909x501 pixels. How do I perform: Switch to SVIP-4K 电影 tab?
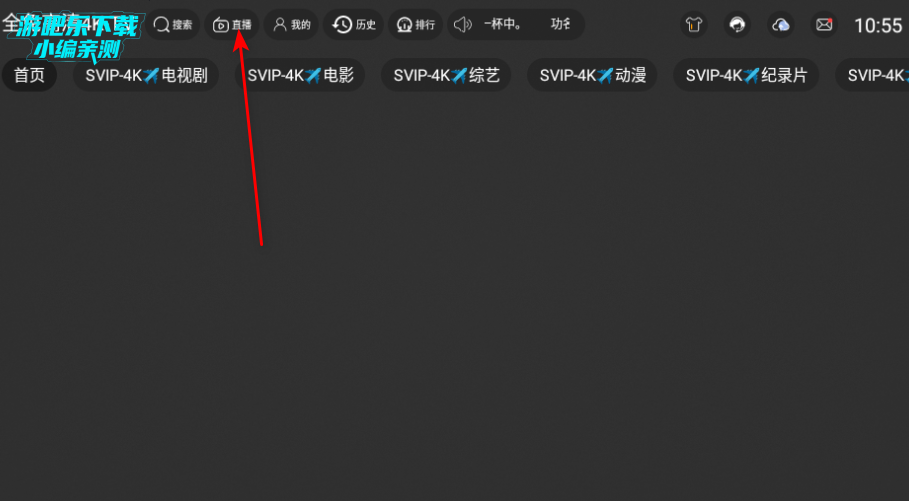[x=300, y=75]
